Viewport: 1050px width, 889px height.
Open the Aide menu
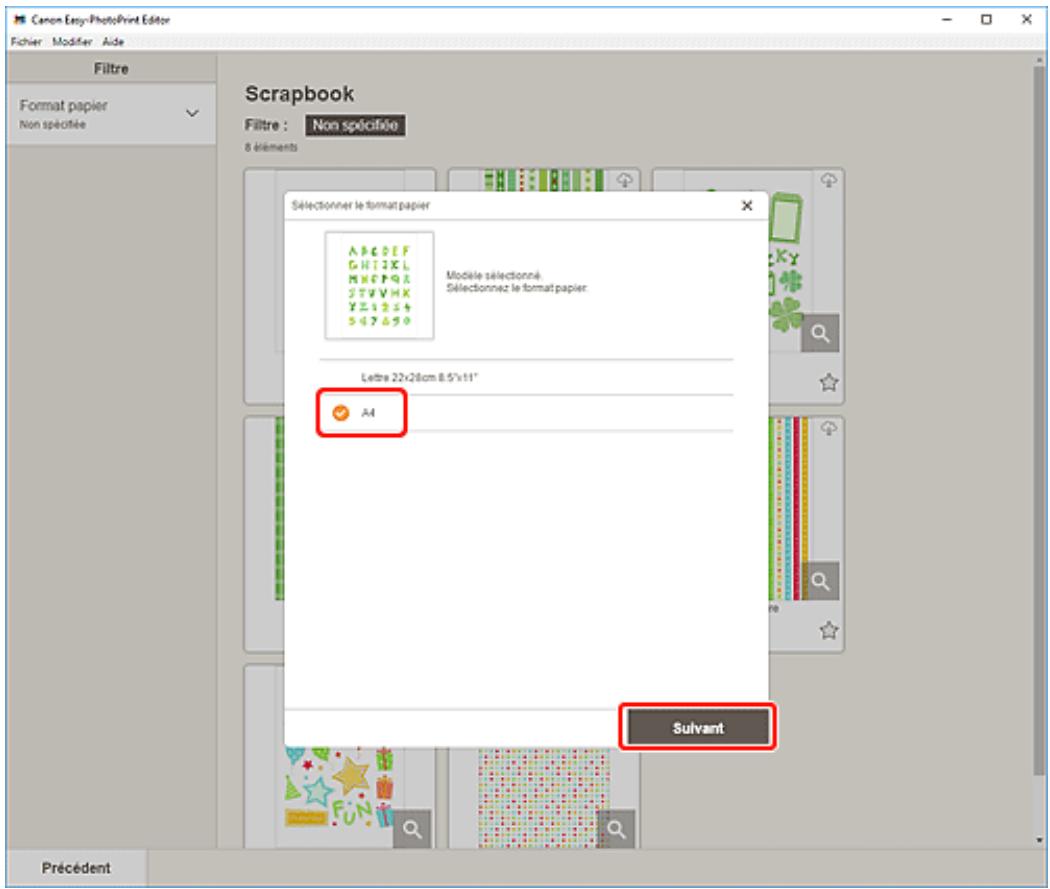113,42
